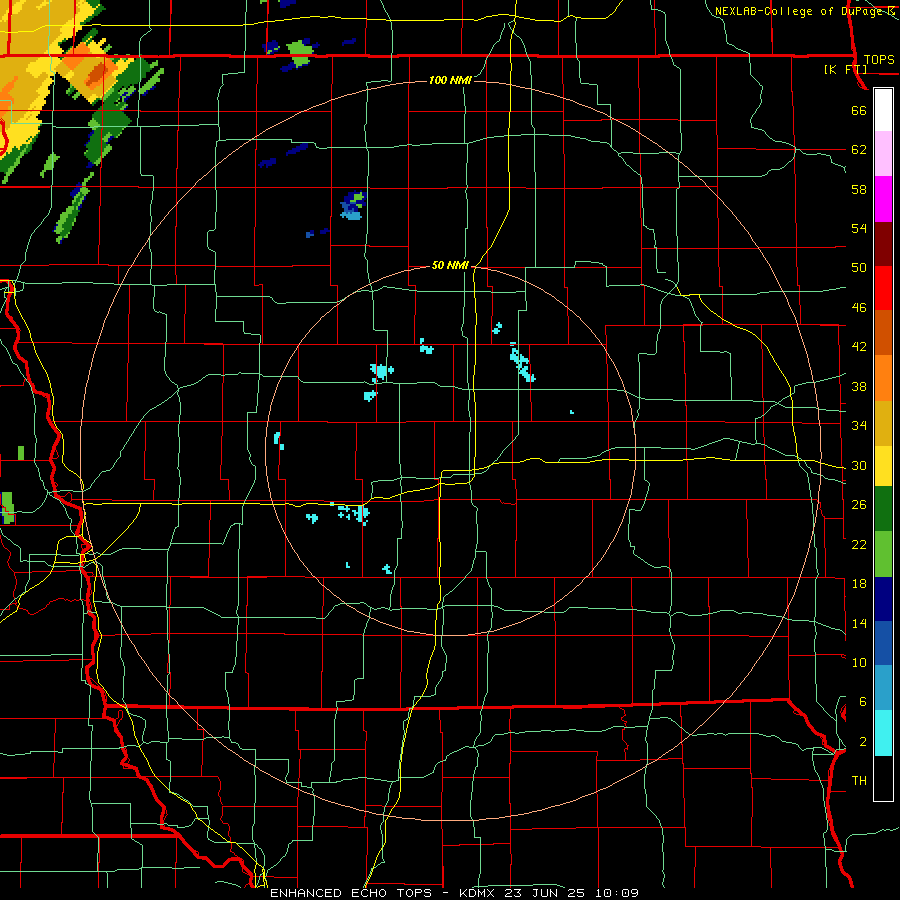
Task: Click the "100 NMI" range ring label
Action: click(450, 80)
